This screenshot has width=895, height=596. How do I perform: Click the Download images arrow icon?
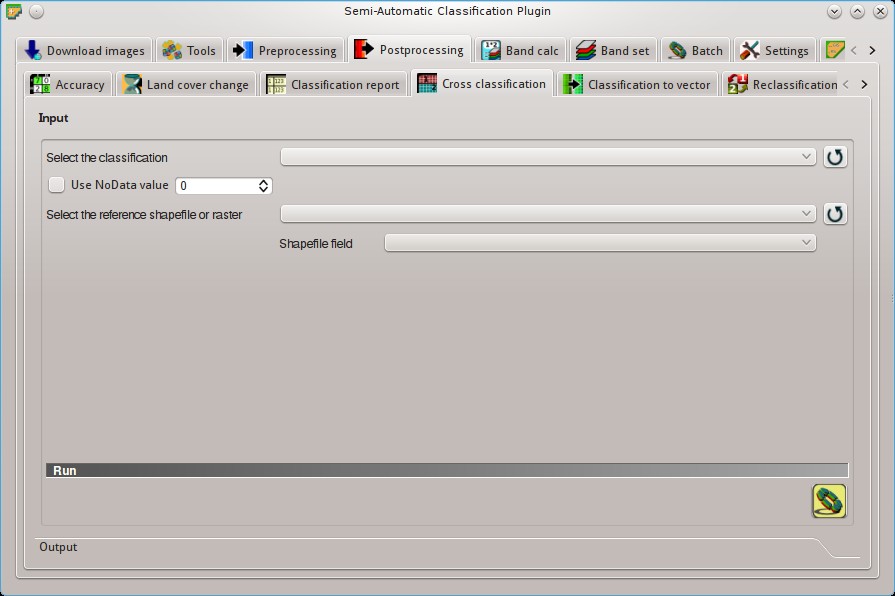pyautogui.click(x=33, y=50)
